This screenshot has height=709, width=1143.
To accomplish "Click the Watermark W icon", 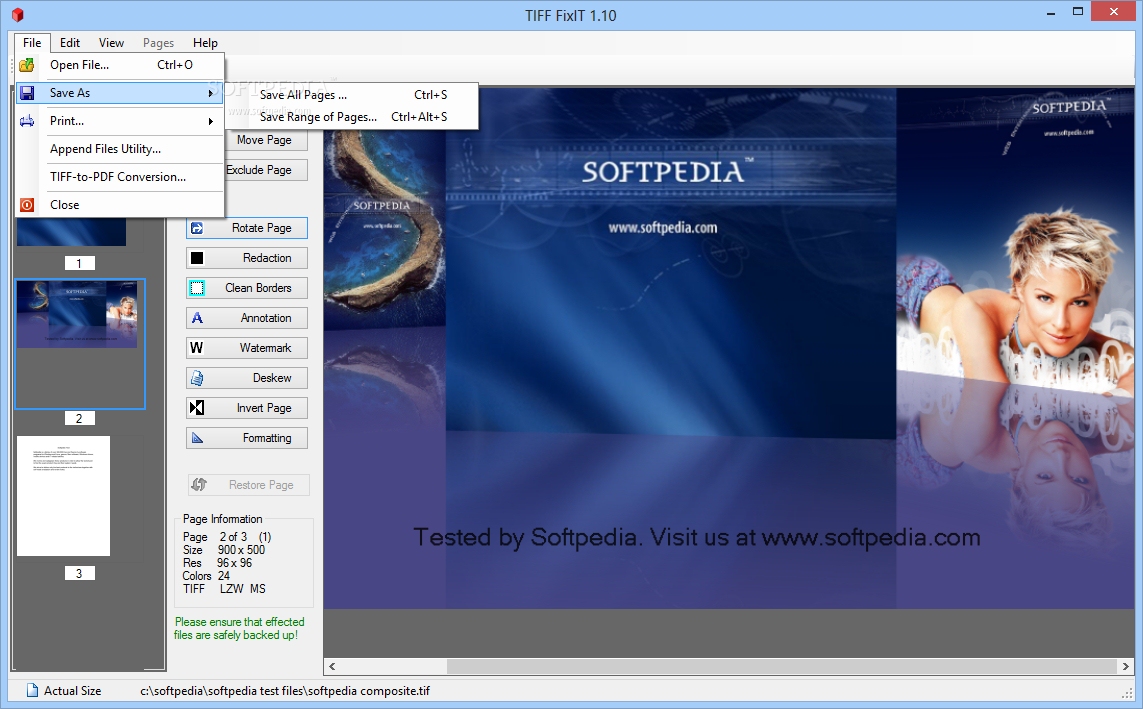I will [x=196, y=348].
